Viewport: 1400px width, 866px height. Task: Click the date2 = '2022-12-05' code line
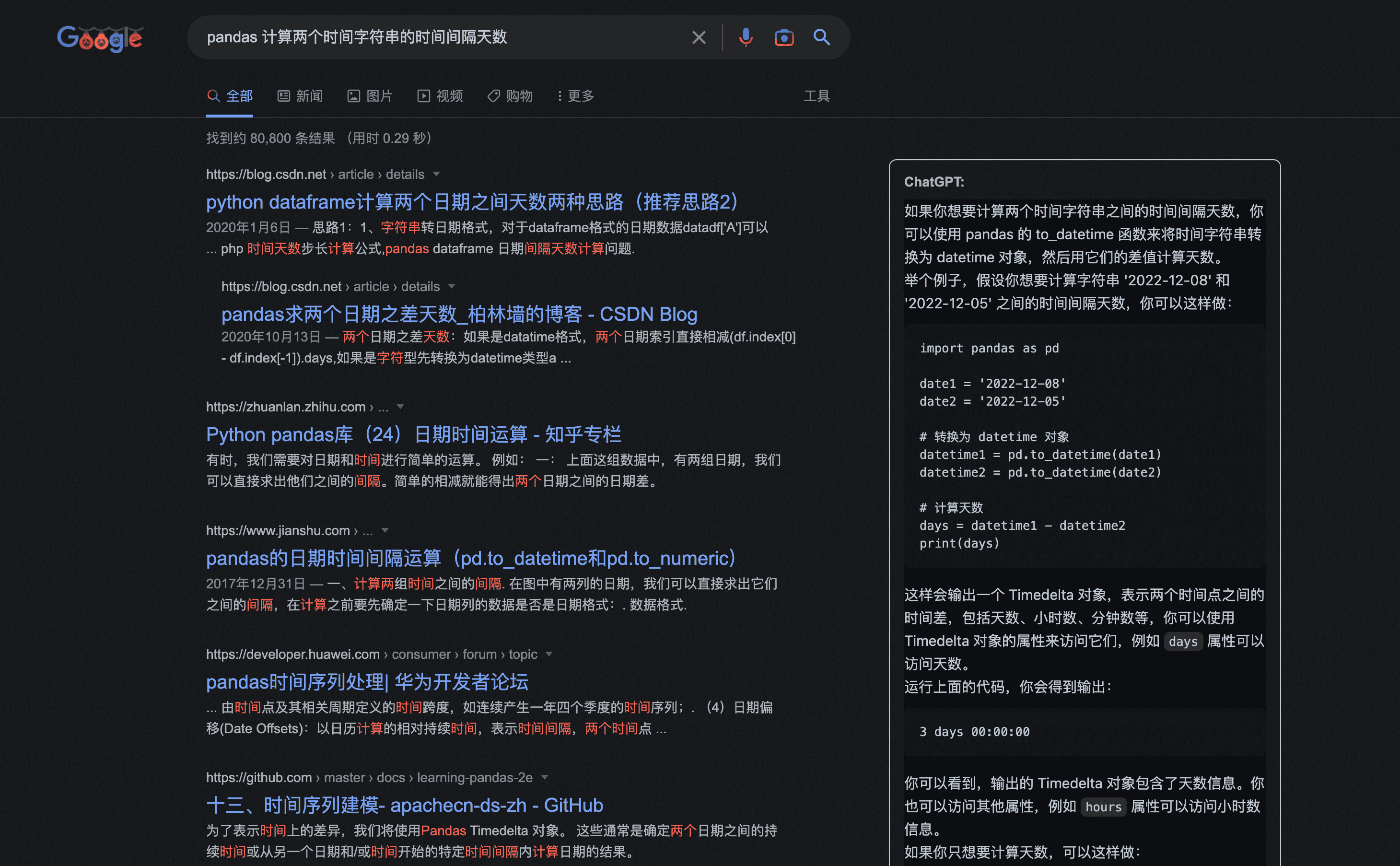(x=992, y=401)
